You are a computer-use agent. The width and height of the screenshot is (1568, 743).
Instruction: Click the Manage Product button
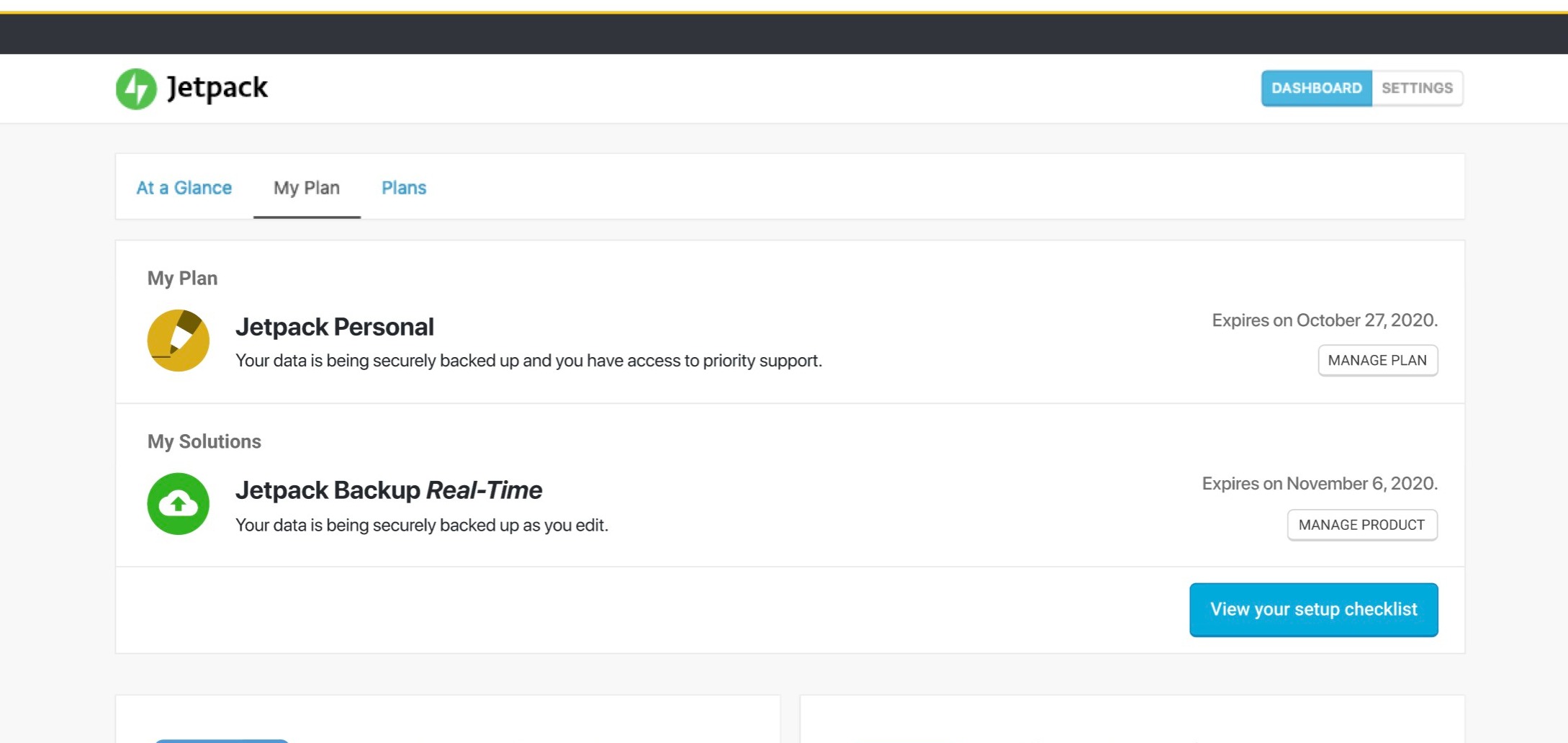click(1362, 525)
